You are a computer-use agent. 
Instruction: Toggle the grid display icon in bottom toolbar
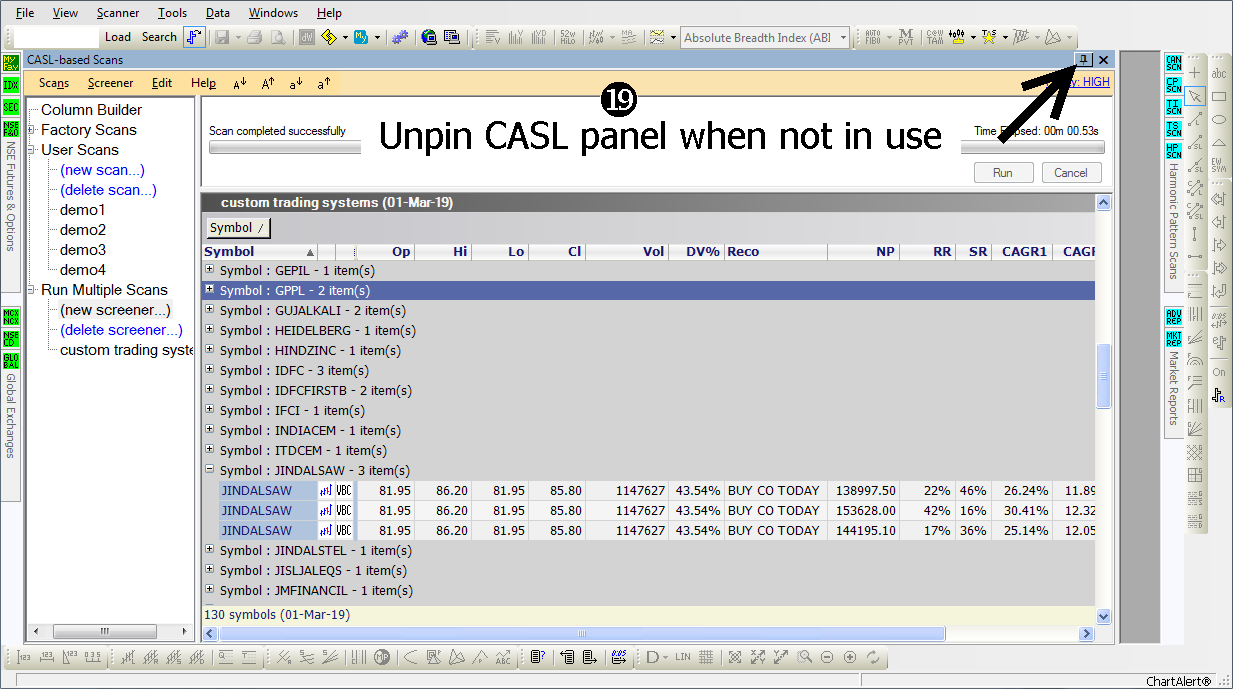(706, 657)
